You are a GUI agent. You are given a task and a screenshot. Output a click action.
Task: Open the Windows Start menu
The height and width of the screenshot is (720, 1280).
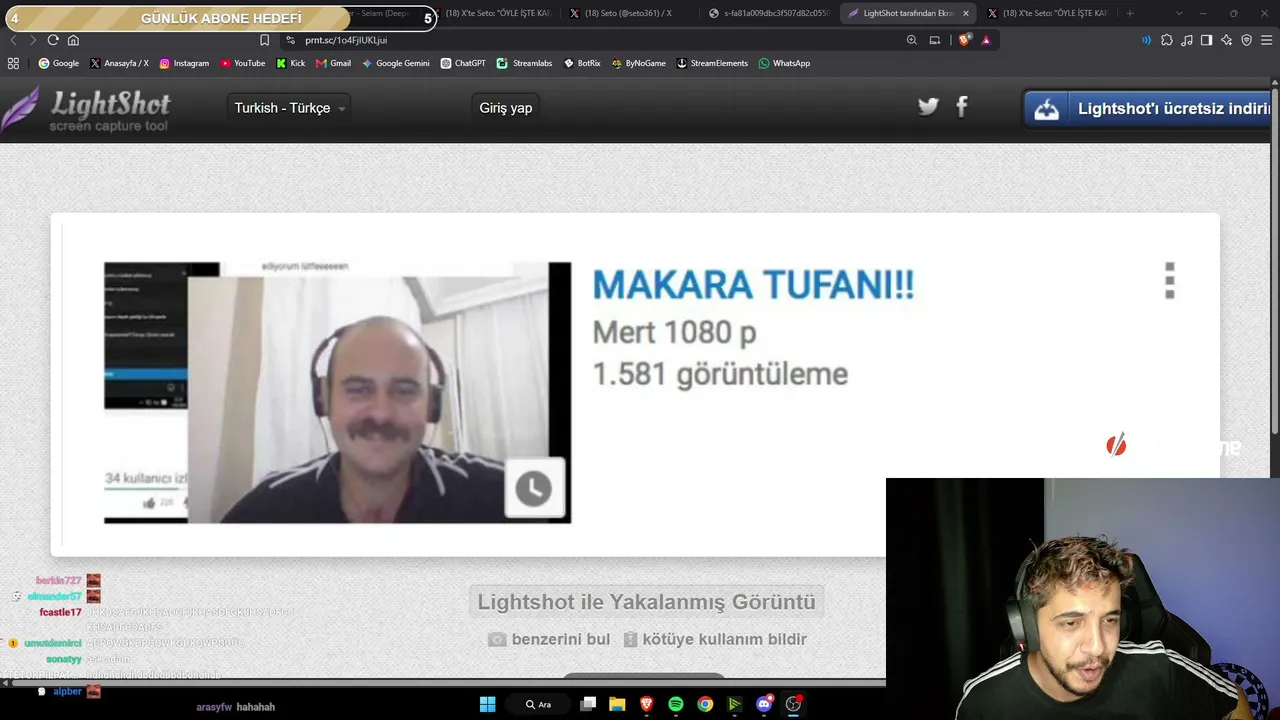pyautogui.click(x=487, y=704)
